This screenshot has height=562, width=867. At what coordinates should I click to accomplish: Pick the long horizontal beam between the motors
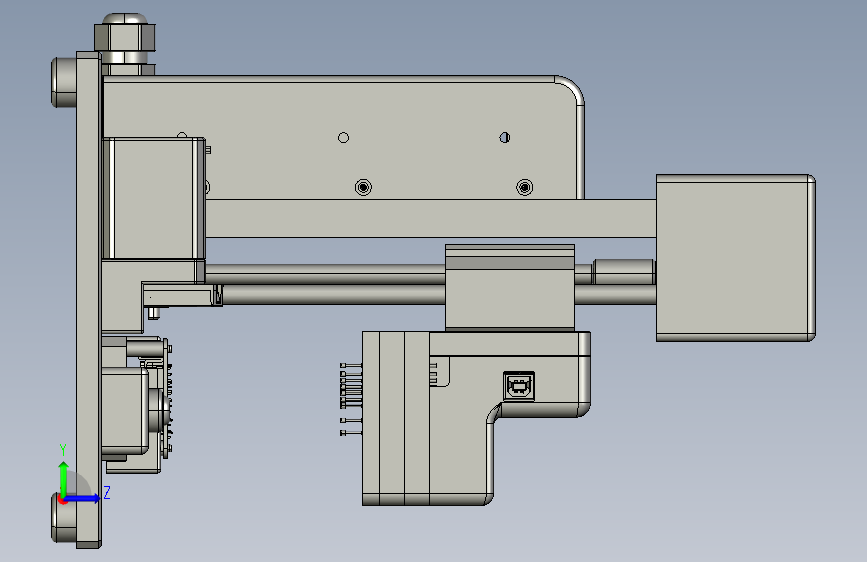click(x=431, y=218)
